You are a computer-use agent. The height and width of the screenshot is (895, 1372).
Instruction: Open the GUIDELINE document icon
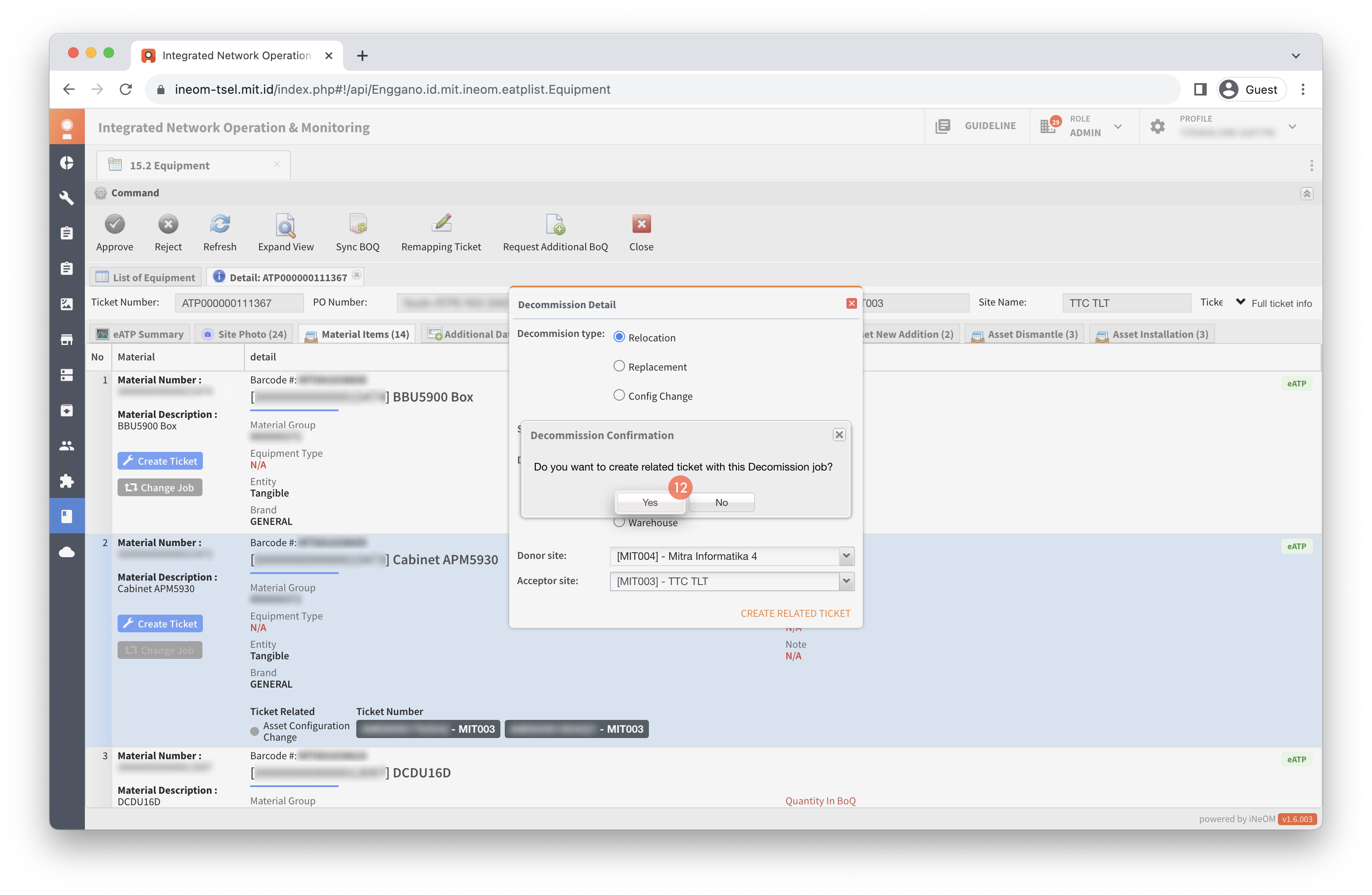(x=942, y=126)
